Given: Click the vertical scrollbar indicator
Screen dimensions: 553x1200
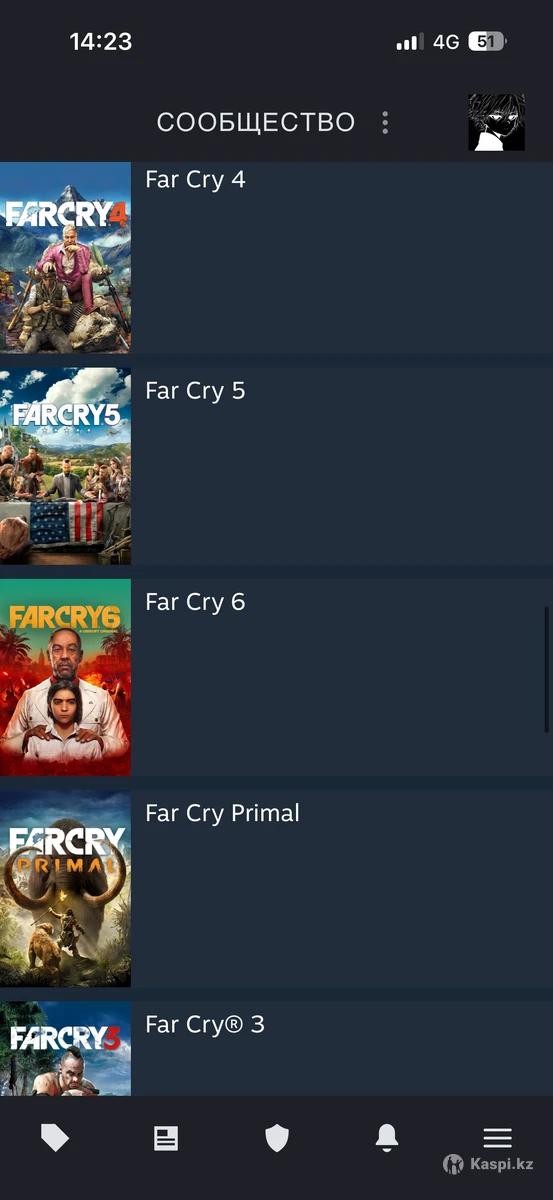Looking at the screenshot, I should (546, 668).
